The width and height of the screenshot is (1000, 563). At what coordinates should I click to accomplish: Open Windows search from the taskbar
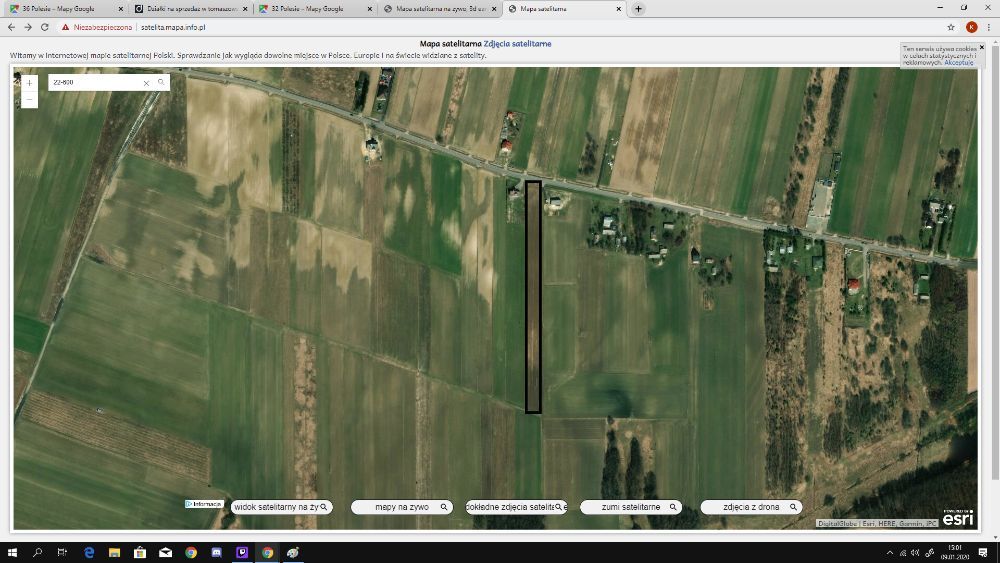click(37, 552)
